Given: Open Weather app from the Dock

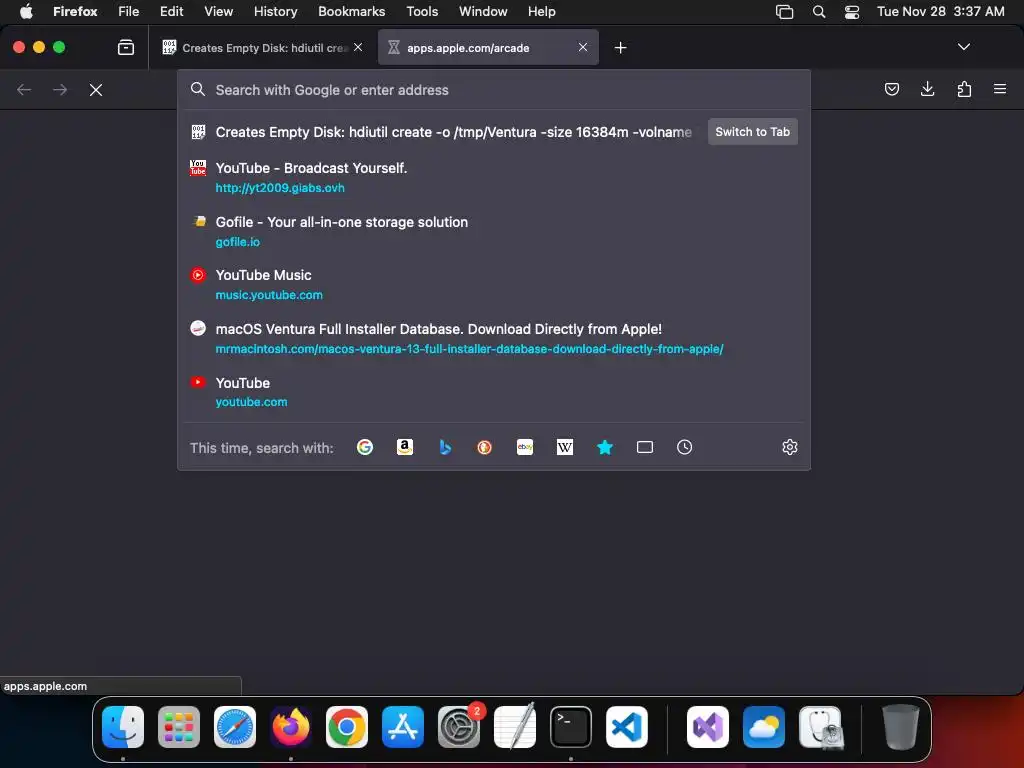Looking at the screenshot, I should (x=764, y=727).
